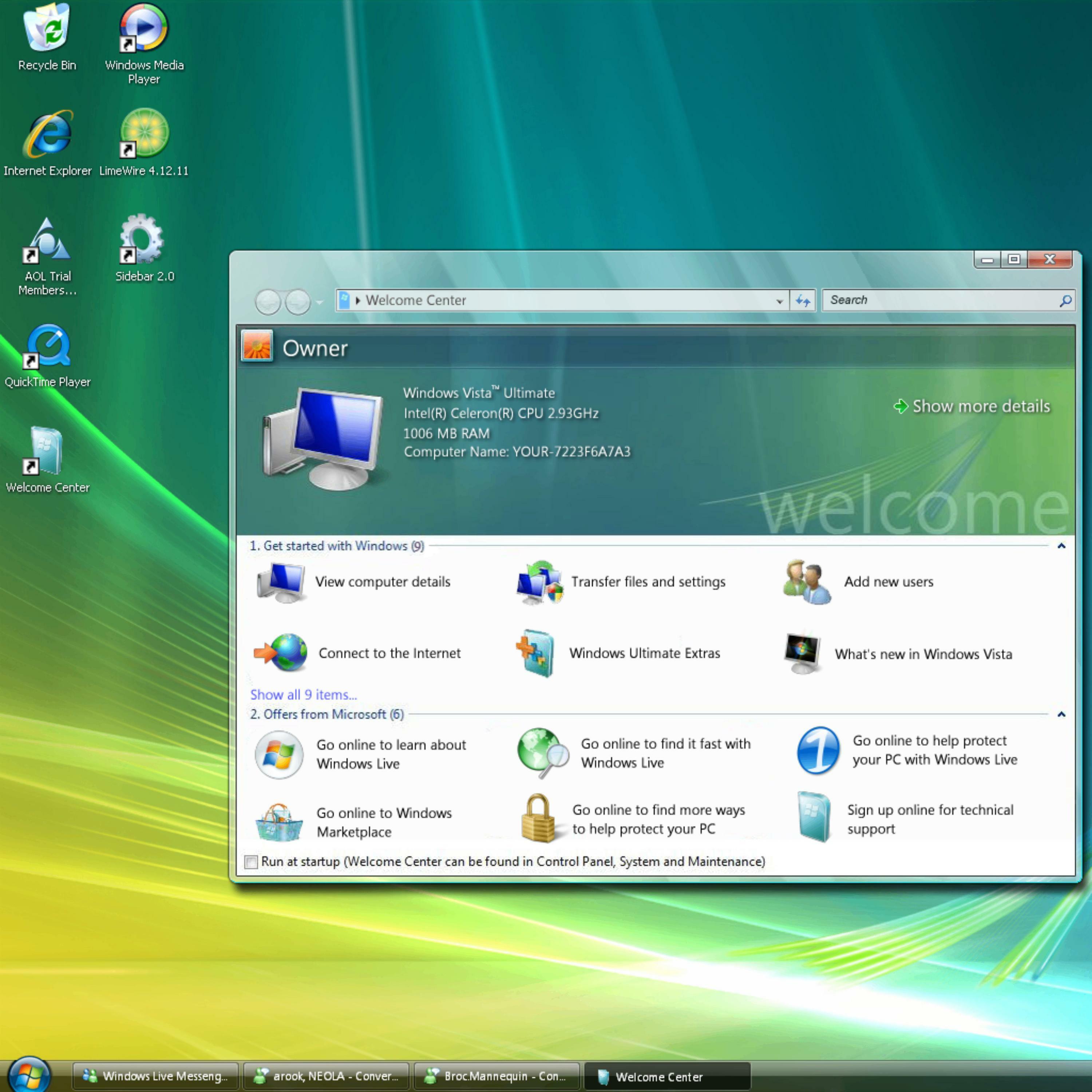Viewport: 1092px width, 1092px height.
Task: Click the Get started with Windows heading
Action: (337, 546)
